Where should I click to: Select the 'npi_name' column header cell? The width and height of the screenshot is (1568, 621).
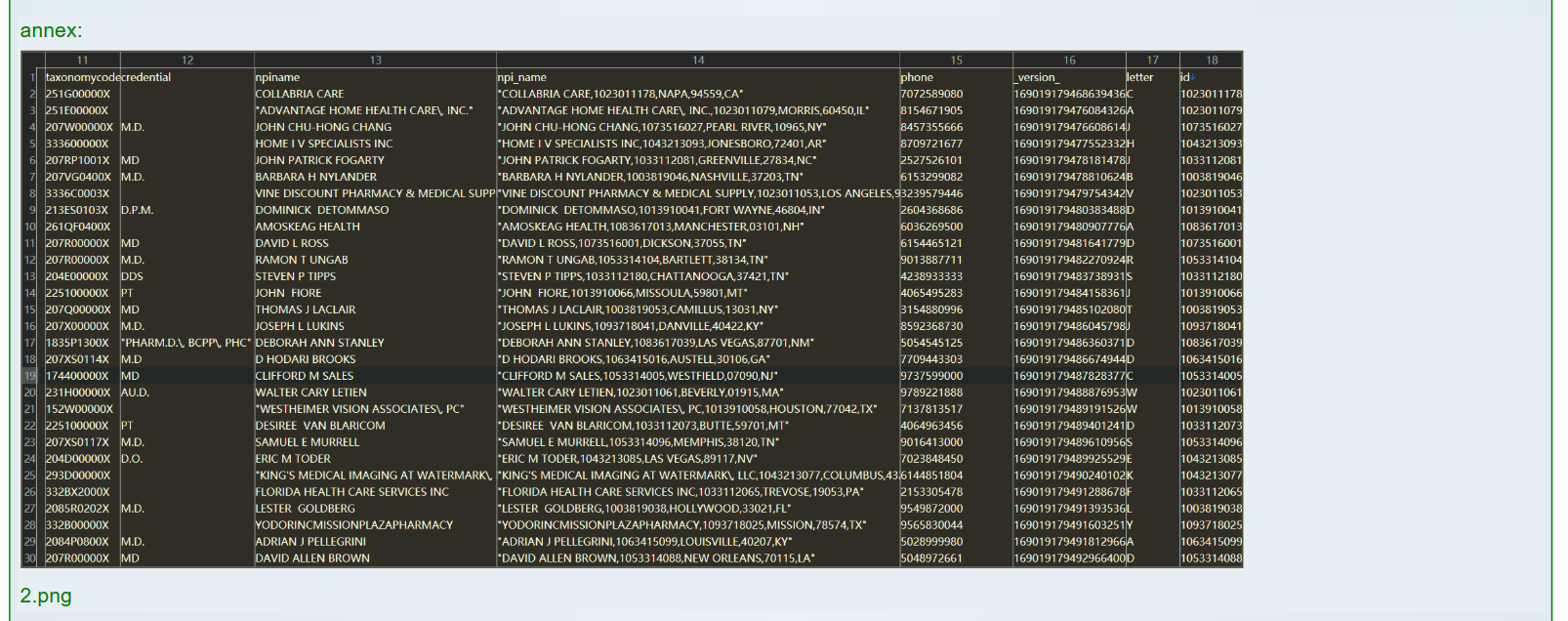[x=697, y=77]
